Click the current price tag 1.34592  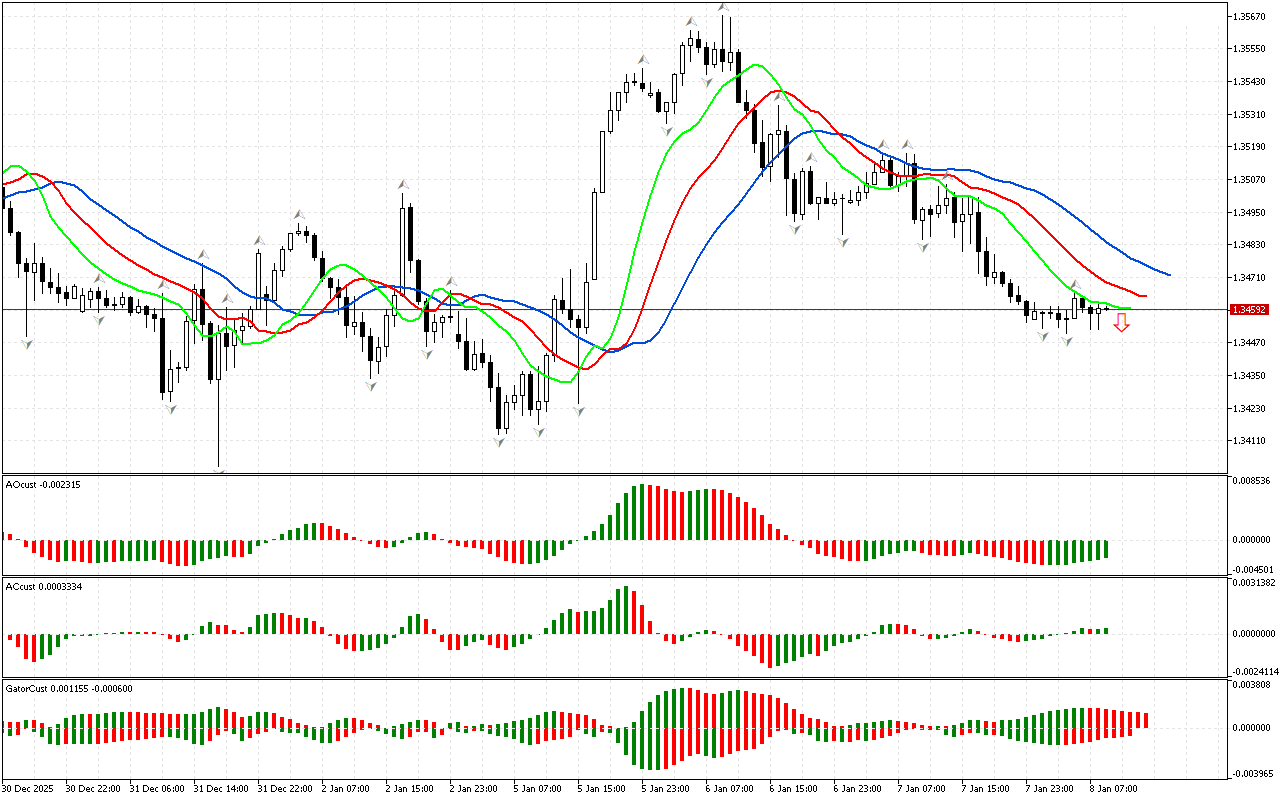1249,310
